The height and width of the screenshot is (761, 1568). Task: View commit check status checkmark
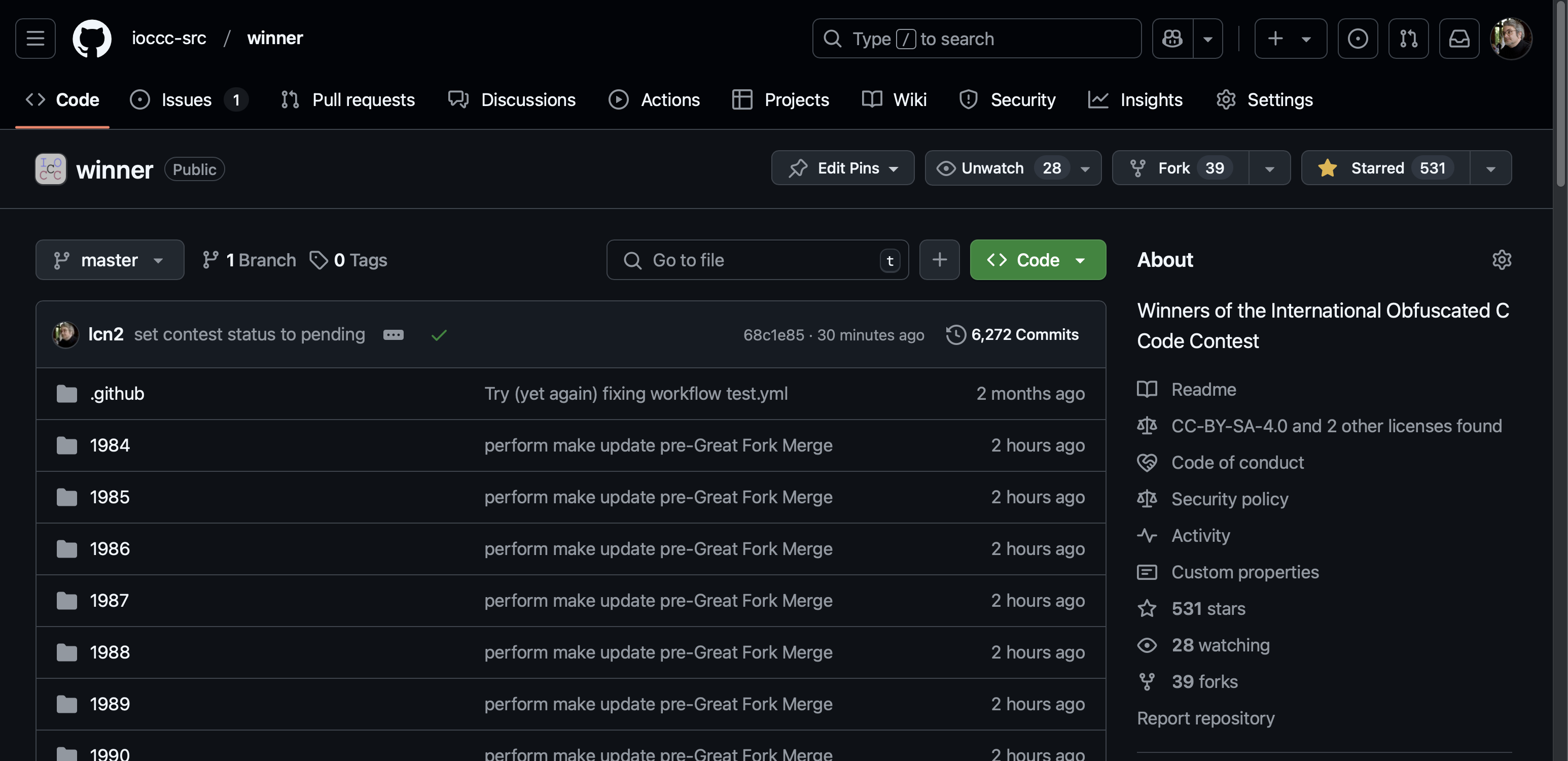click(439, 335)
